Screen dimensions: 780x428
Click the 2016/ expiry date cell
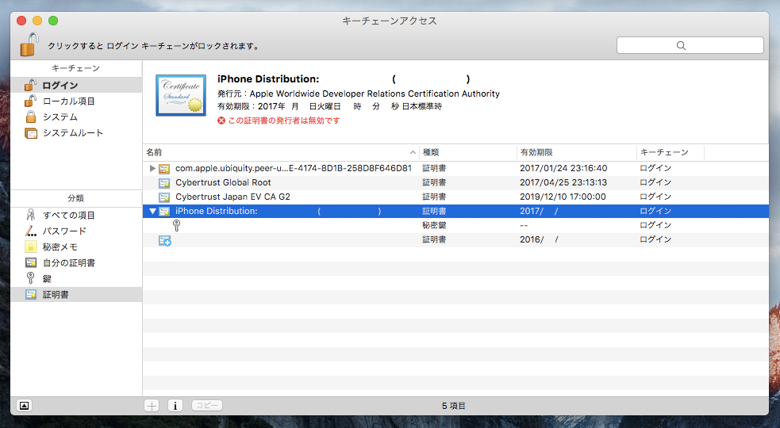[539, 239]
